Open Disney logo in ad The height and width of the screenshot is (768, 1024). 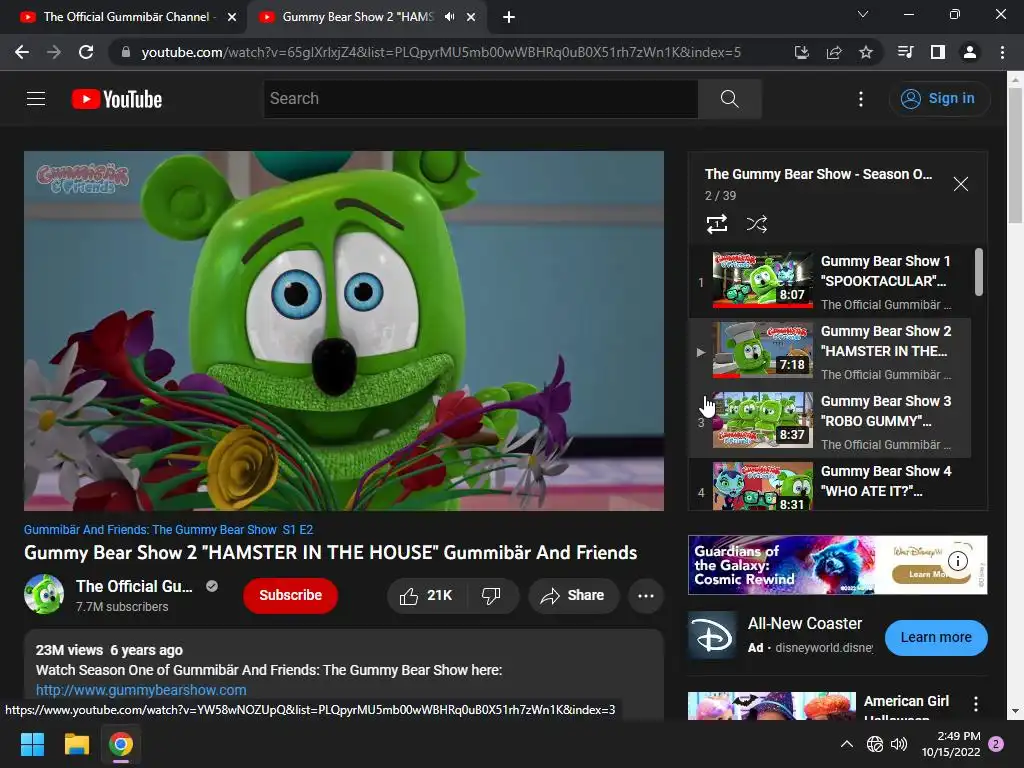coord(713,636)
